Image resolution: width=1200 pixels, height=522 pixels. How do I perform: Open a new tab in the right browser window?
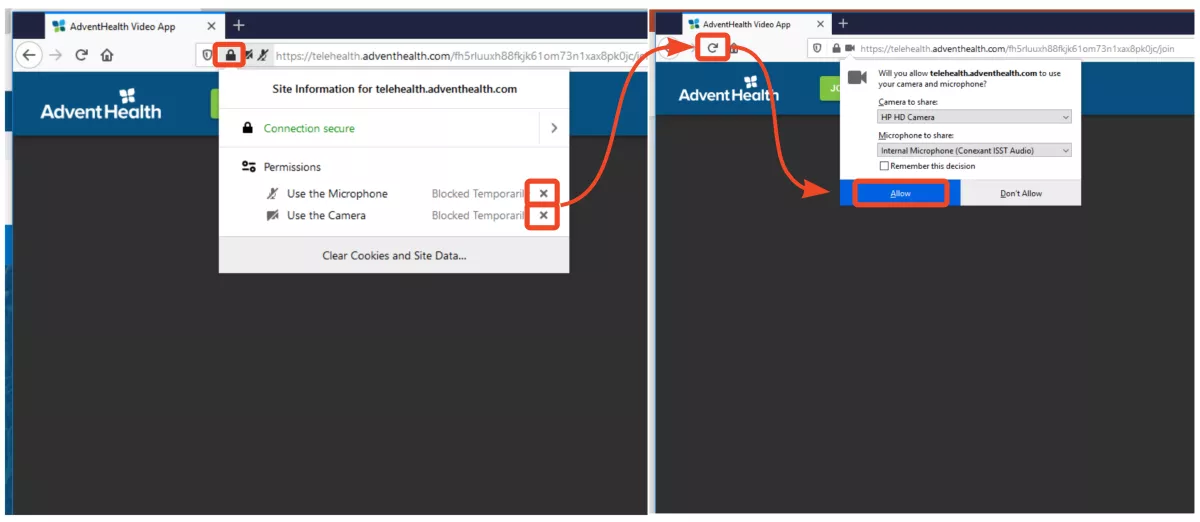pos(843,23)
